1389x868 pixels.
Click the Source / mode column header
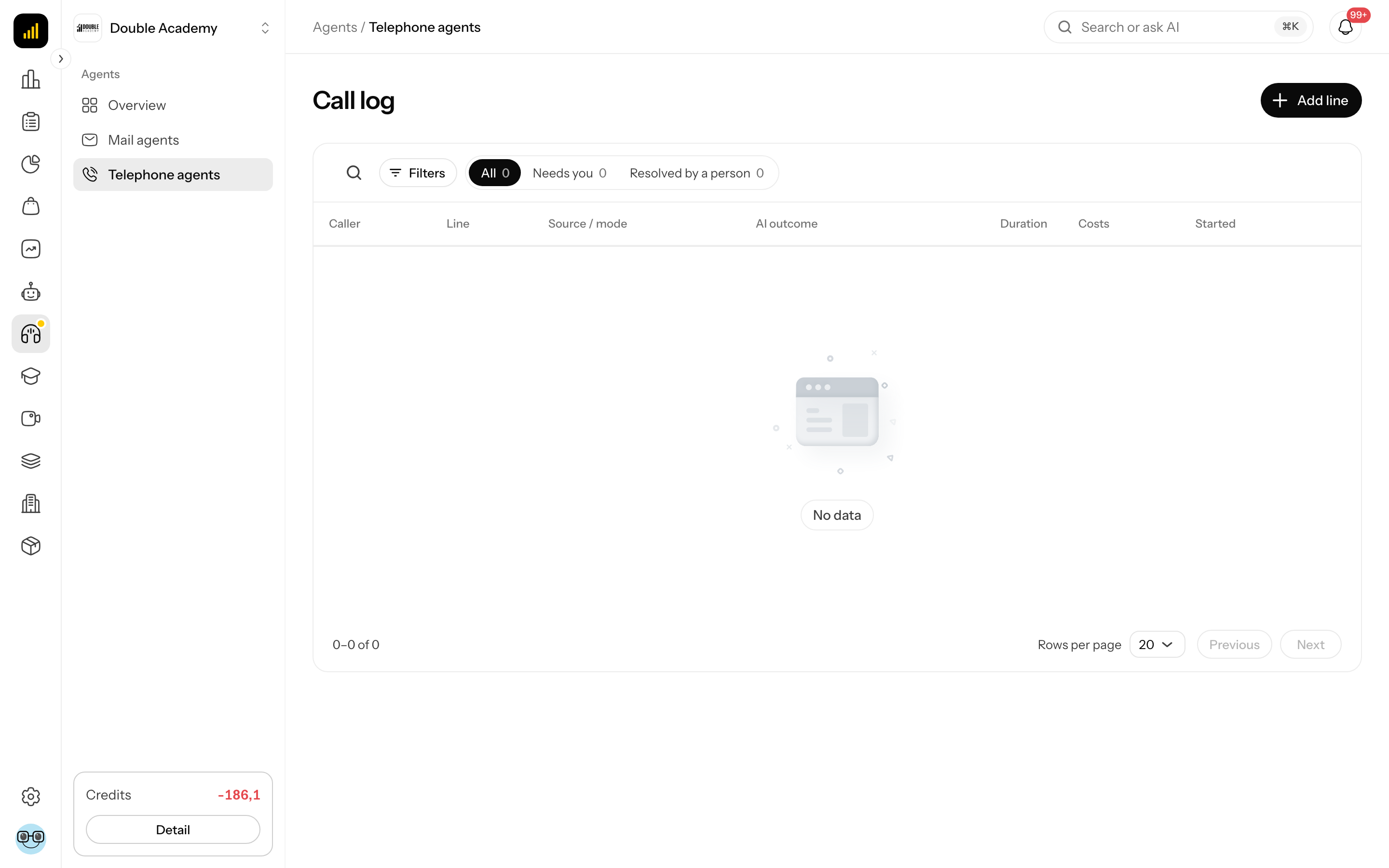tap(587, 224)
